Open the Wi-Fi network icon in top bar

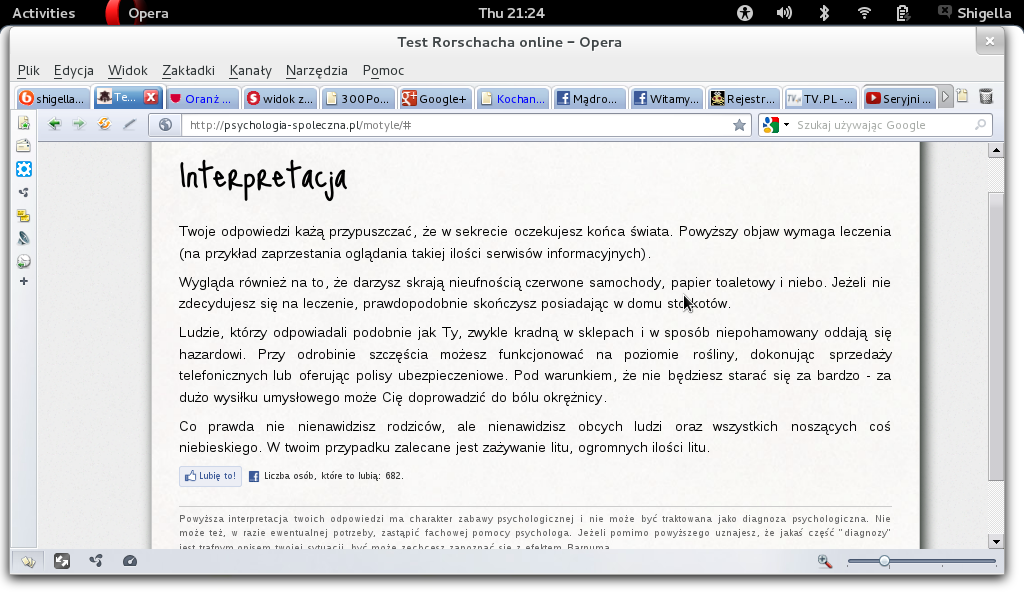point(864,13)
